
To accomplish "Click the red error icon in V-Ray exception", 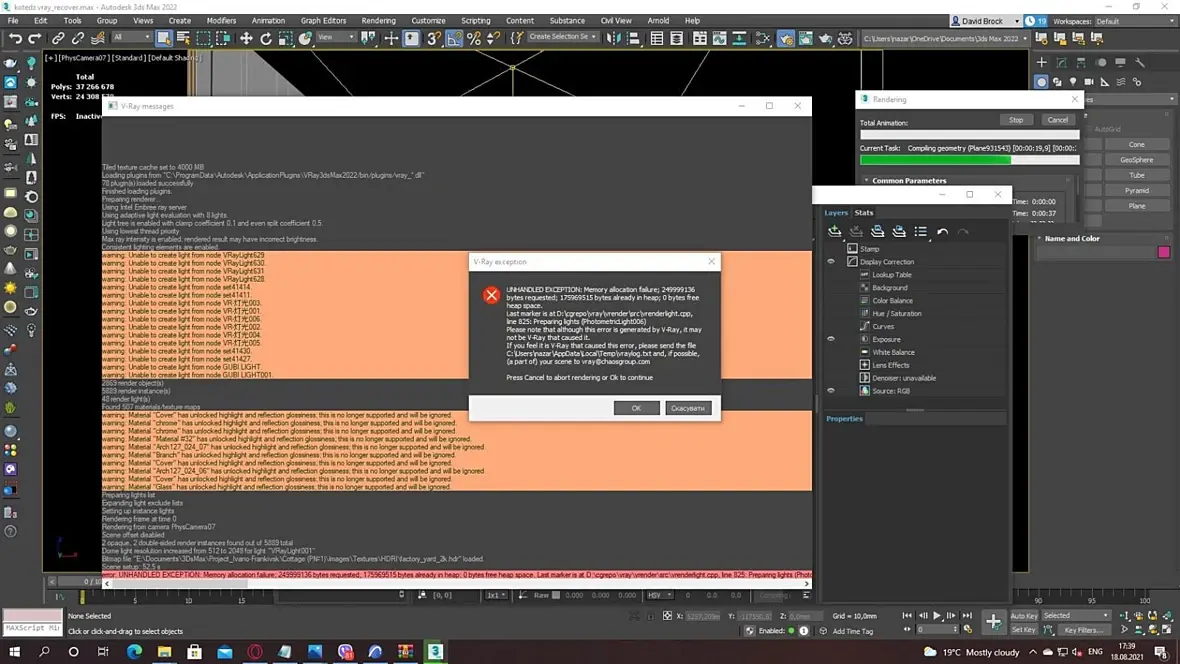I will point(491,295).
